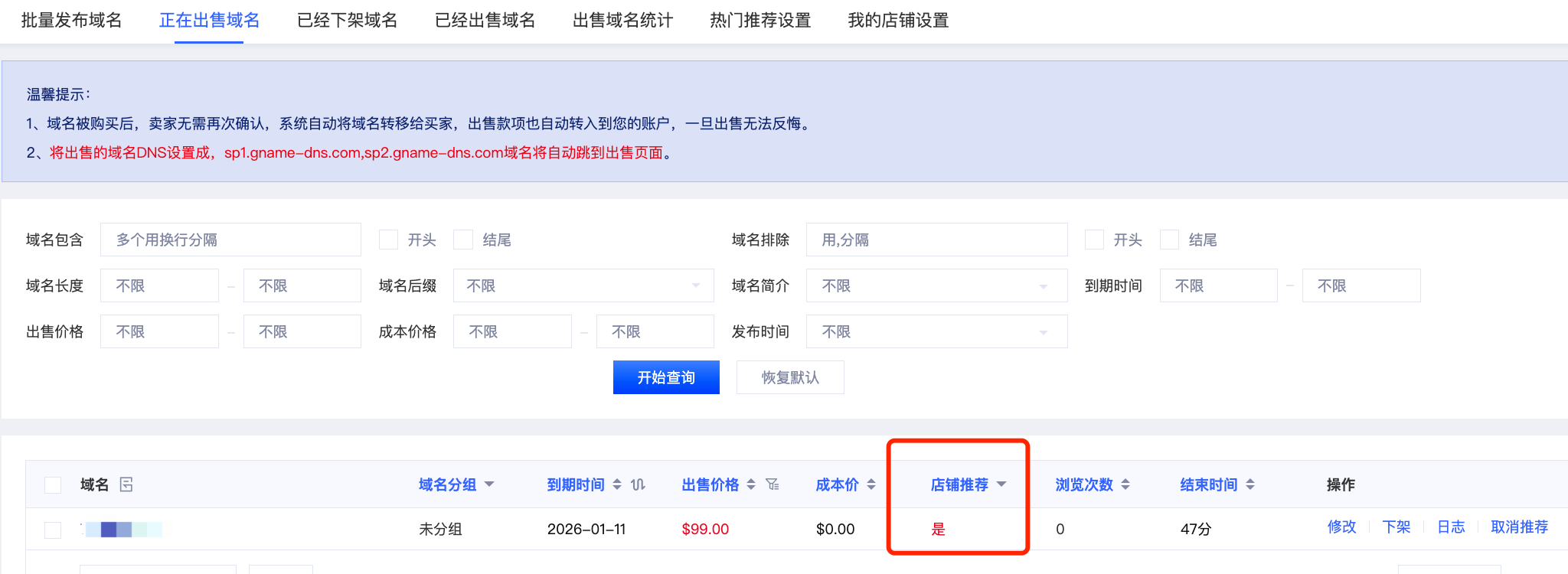Click the 域名包含 text input field

(x=230, y=240)
